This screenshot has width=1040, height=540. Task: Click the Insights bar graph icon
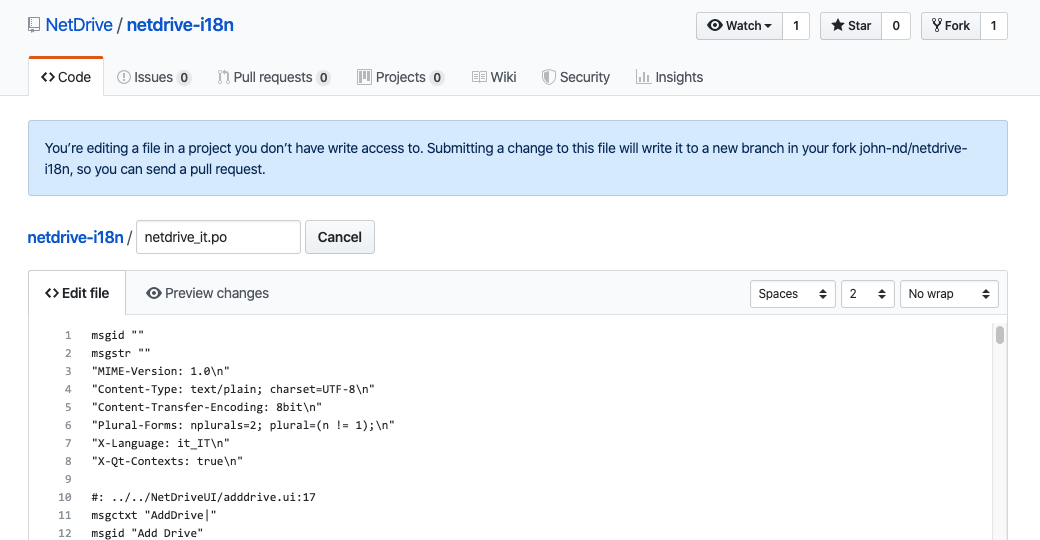point(643,77)
